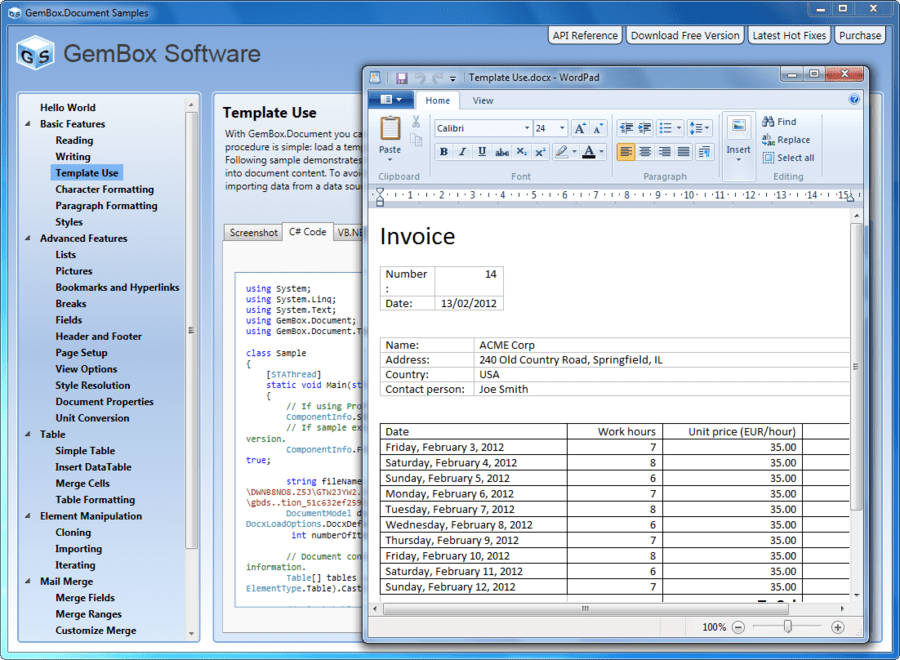The height and width of the screenshot is (660, 900).
Task: Toggle italic formatting in the Font group
Action: [461, 151]
